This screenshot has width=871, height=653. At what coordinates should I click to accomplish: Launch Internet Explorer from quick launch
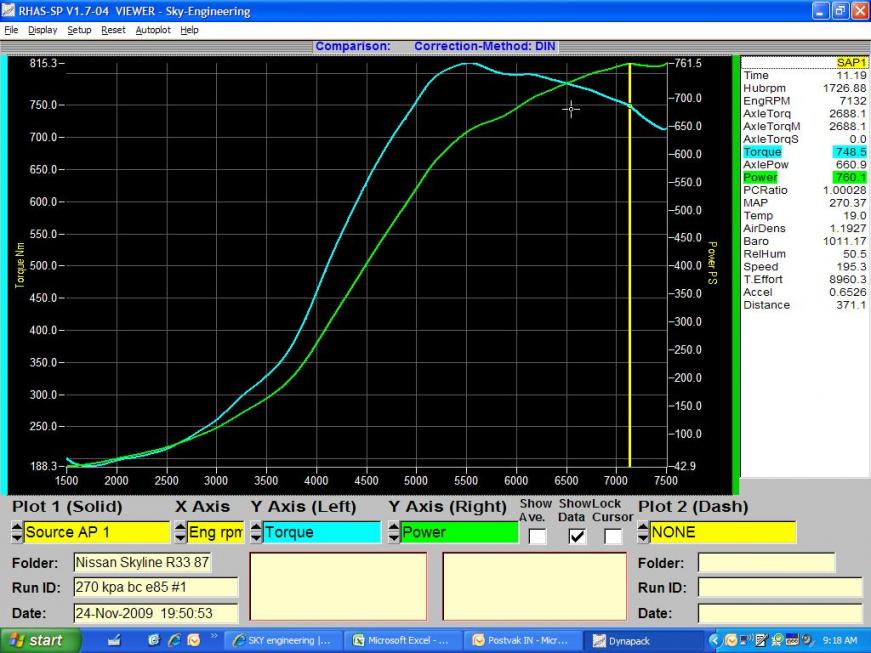click(172, 640)
